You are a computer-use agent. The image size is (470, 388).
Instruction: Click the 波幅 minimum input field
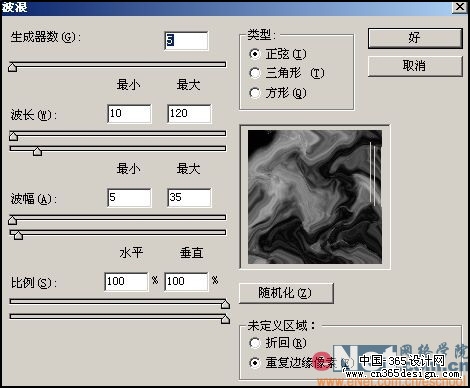(x=129, y=198)
